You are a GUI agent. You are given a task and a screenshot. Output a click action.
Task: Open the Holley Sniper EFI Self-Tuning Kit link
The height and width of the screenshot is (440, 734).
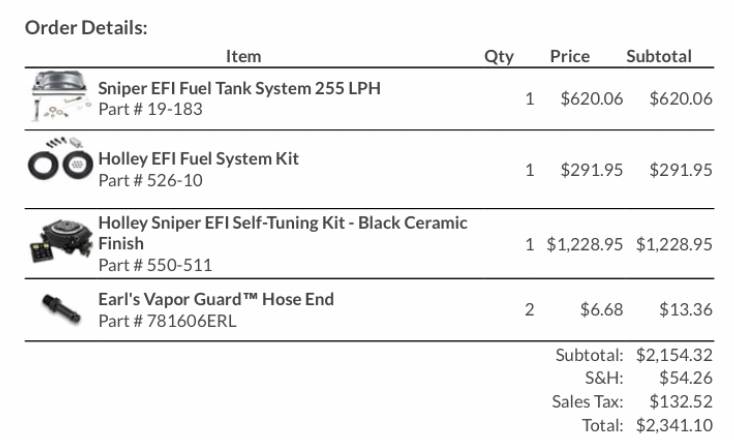click(x=283, y=233)
